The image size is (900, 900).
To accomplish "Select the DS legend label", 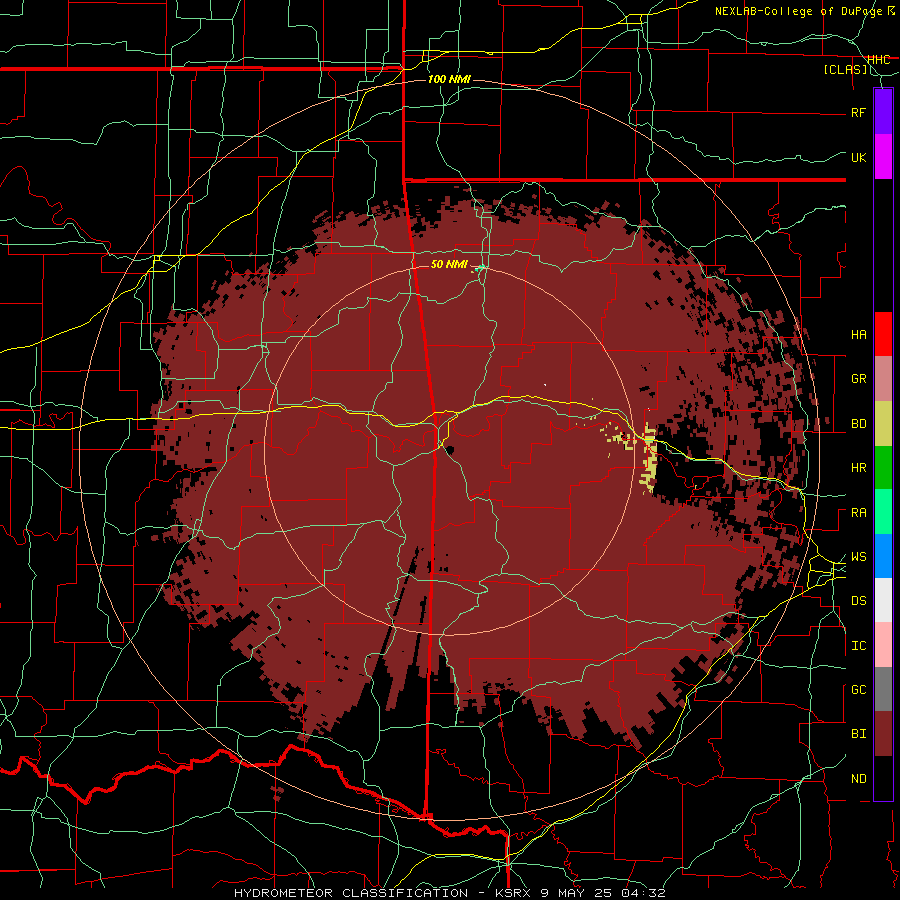I will tap(858, 601).
